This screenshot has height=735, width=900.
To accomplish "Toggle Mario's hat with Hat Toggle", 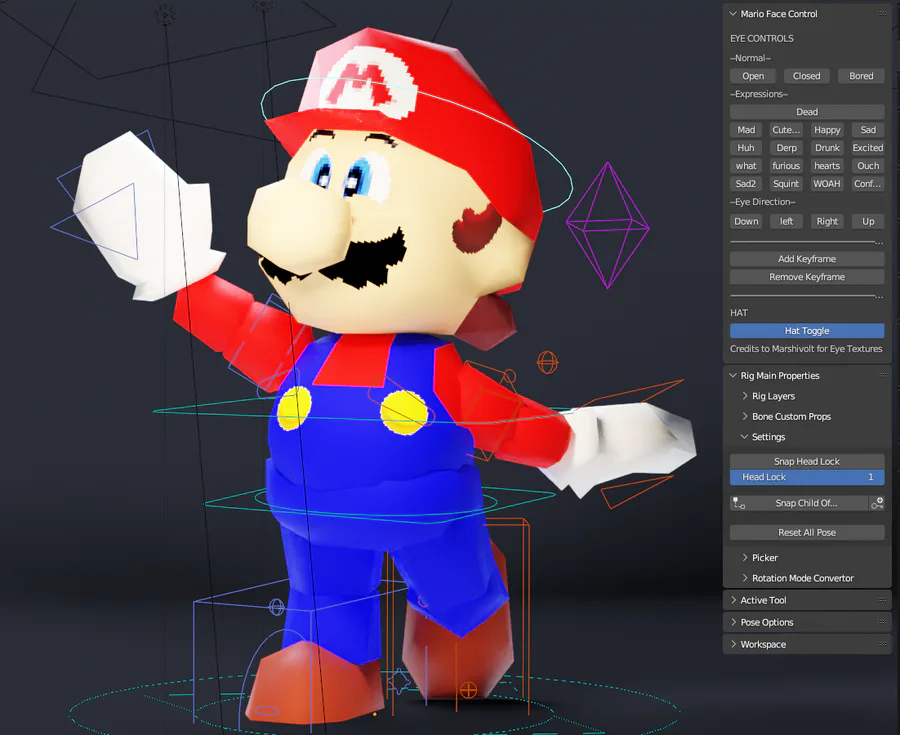I will pyautogui.click(x=806, y=330).
